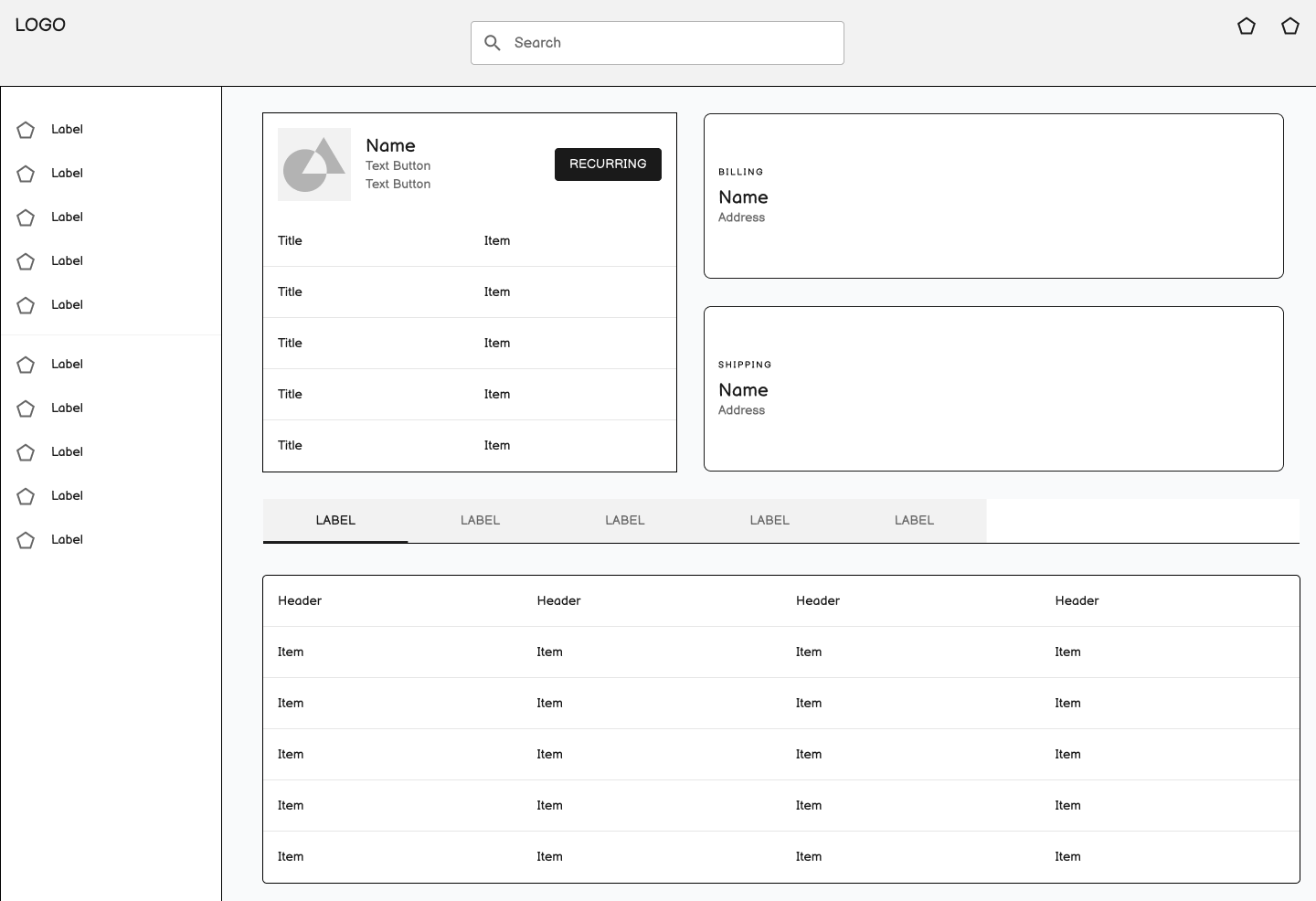The image size is (1316, 901).
Task: Click the first Text Button link under Name
Action: 398,165
